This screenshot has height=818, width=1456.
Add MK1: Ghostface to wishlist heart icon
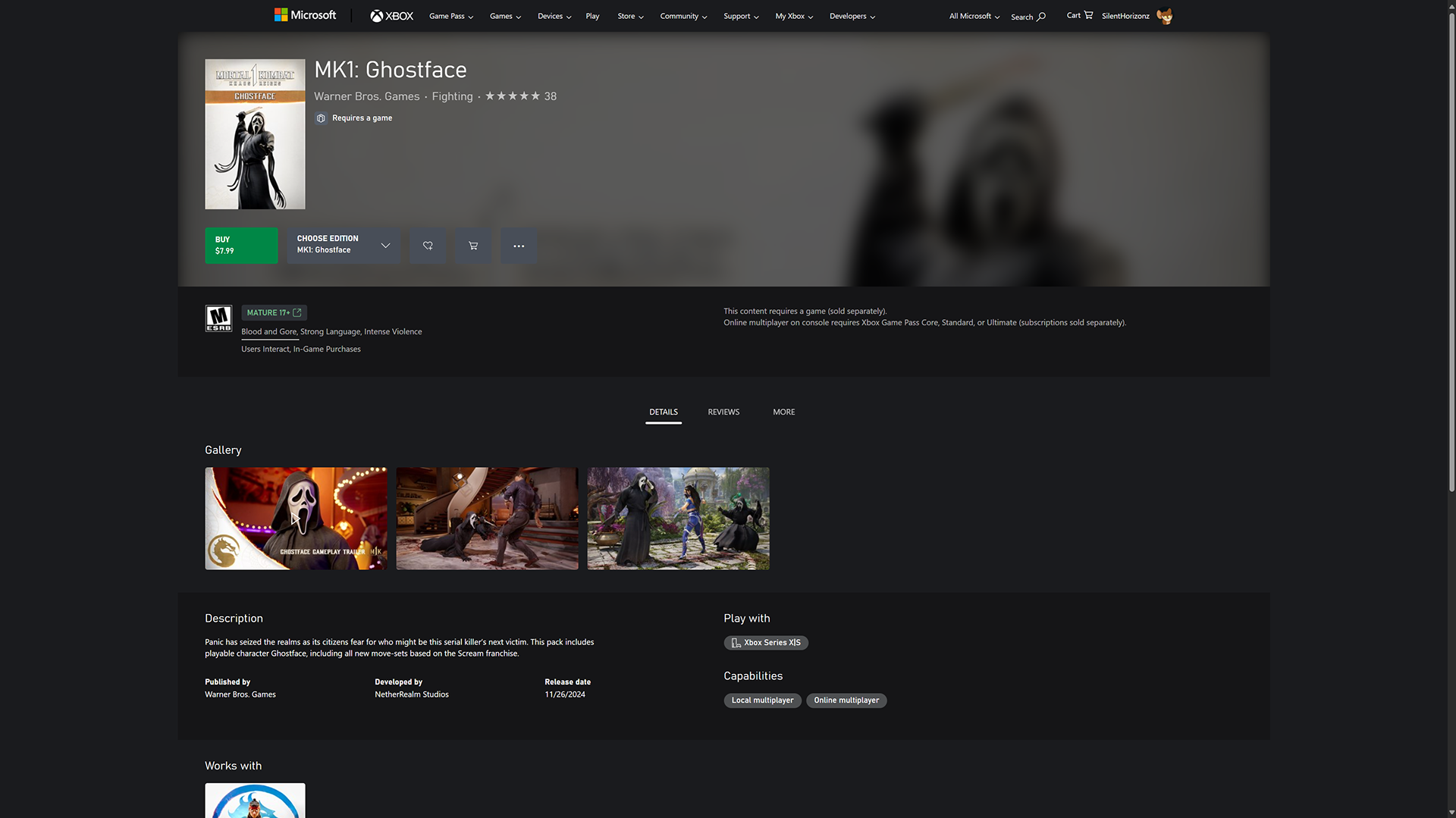tap(428, 246)
